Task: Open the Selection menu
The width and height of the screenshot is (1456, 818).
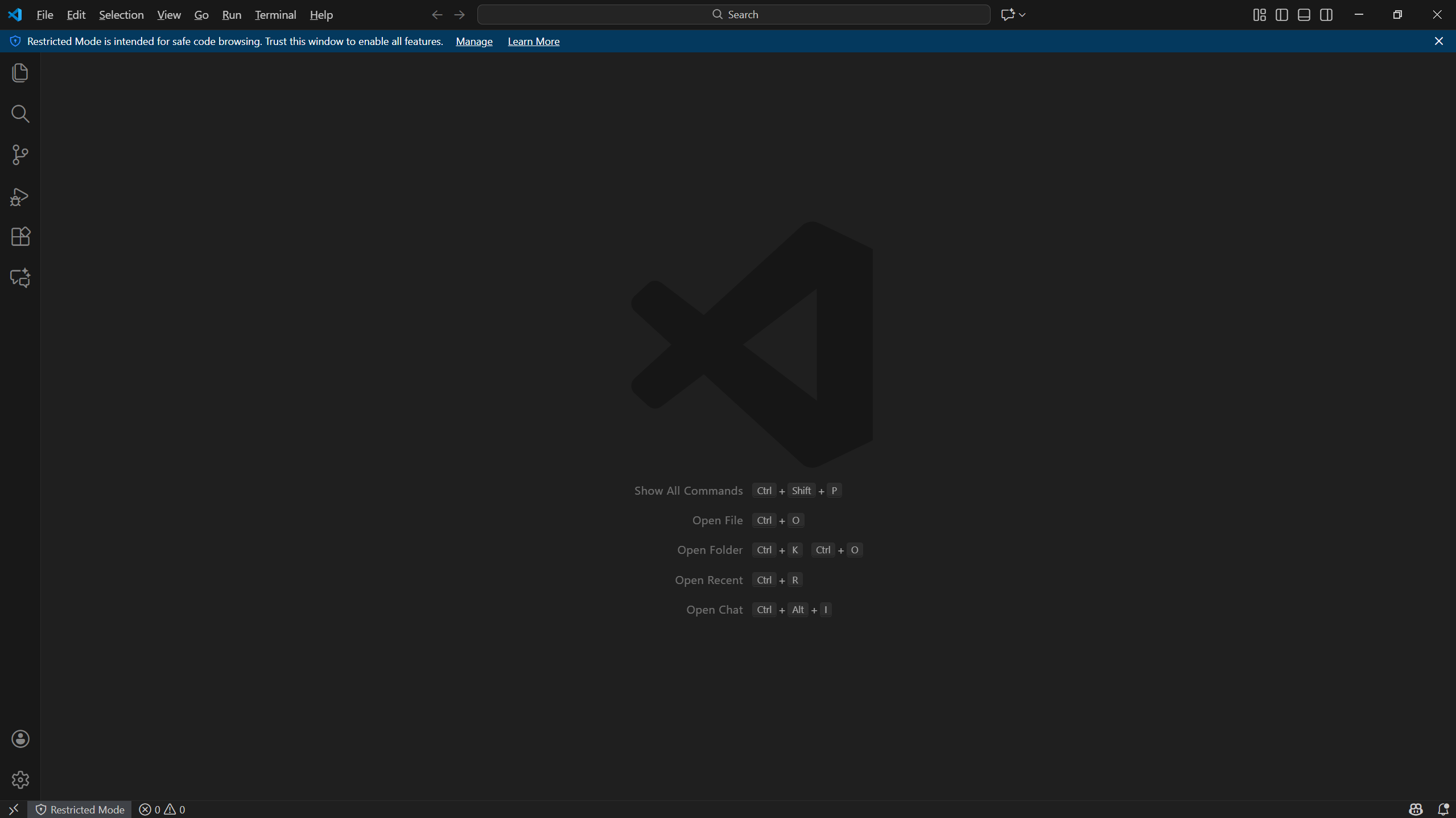Action: tap(121, 15)
